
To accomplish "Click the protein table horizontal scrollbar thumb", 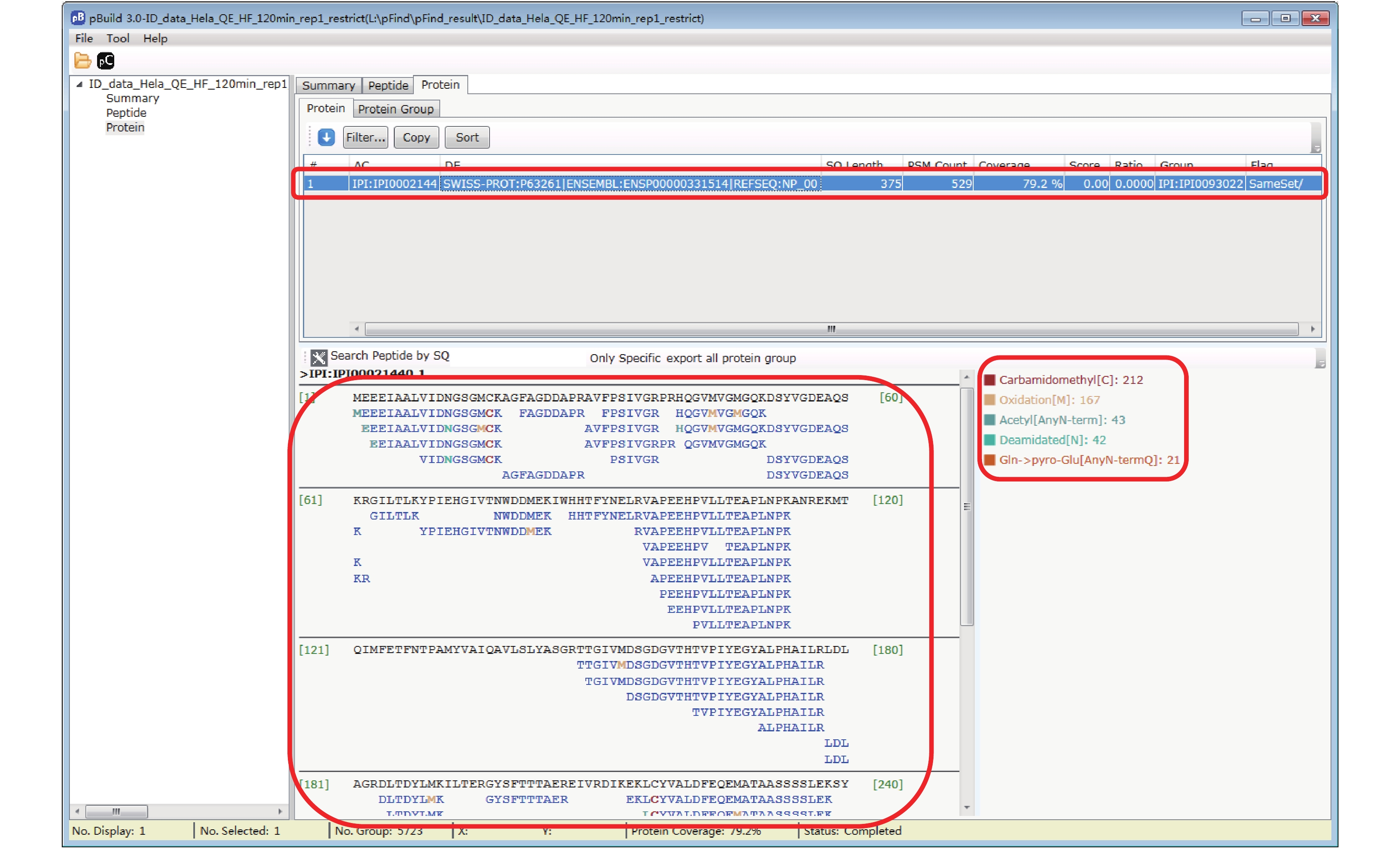I will [x=831, y=329].
